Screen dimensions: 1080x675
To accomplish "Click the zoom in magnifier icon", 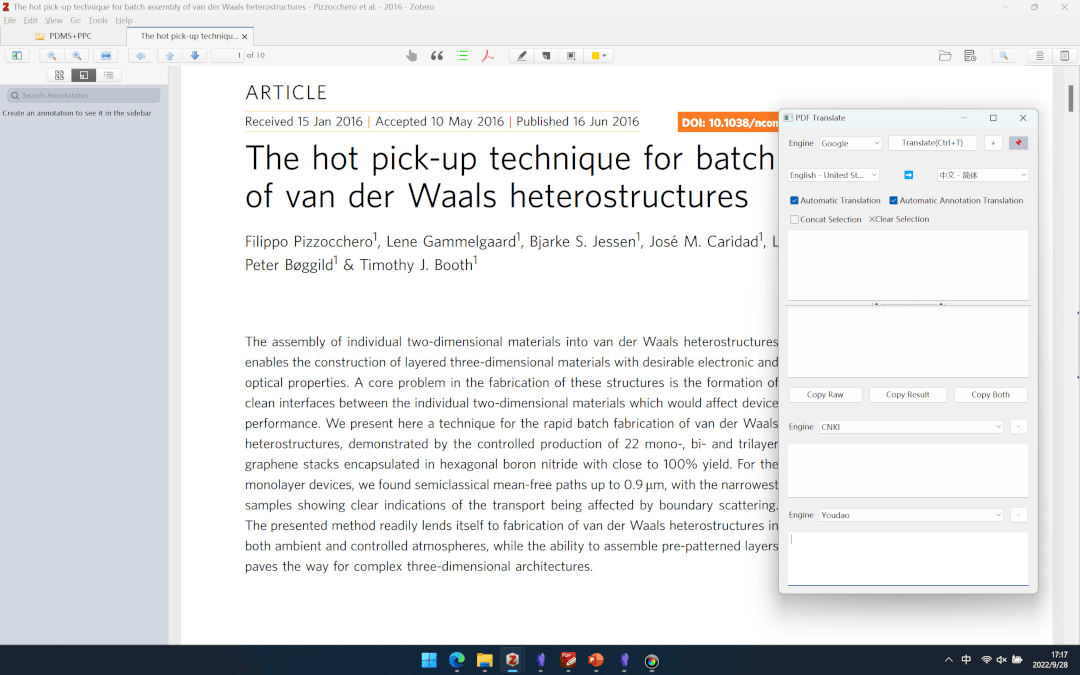I will (77, 56).
